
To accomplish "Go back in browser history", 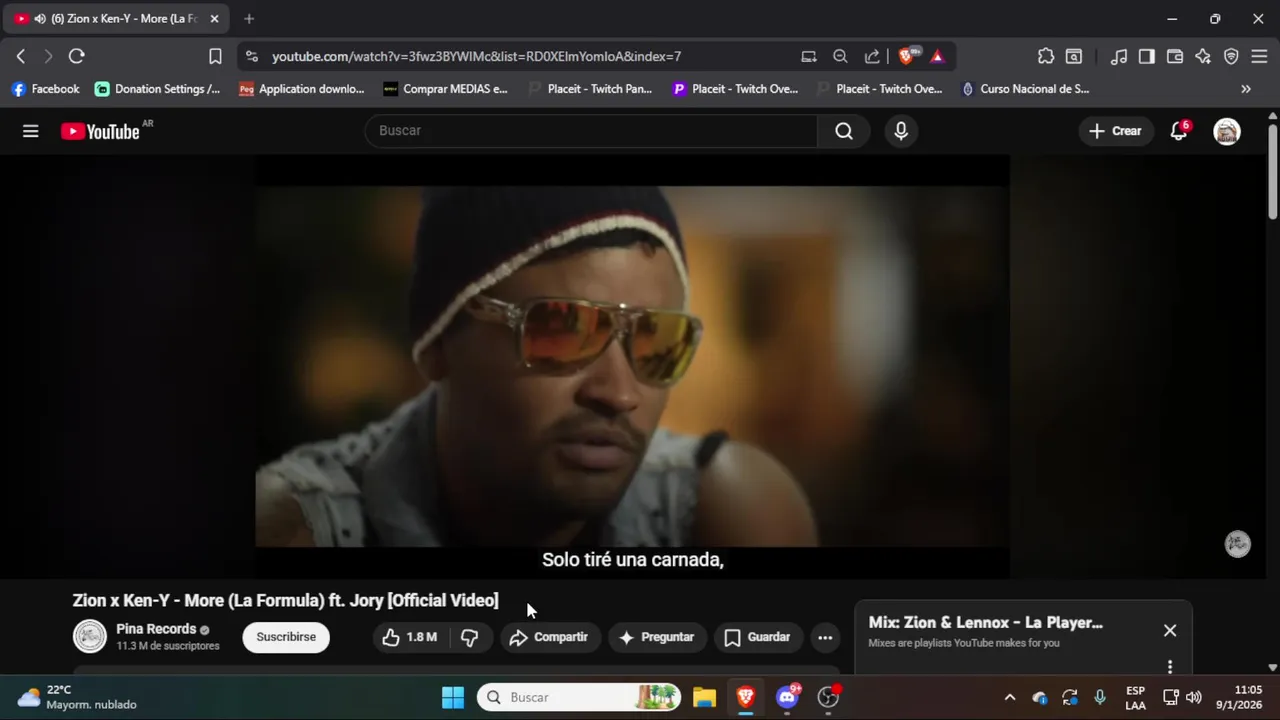I will (21, 56).
